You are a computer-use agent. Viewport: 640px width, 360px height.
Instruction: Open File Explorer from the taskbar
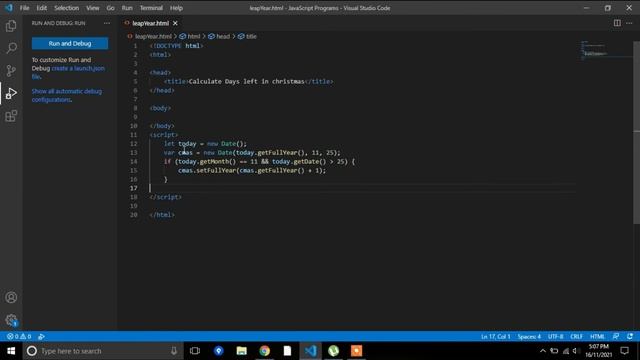pos(242,351)
